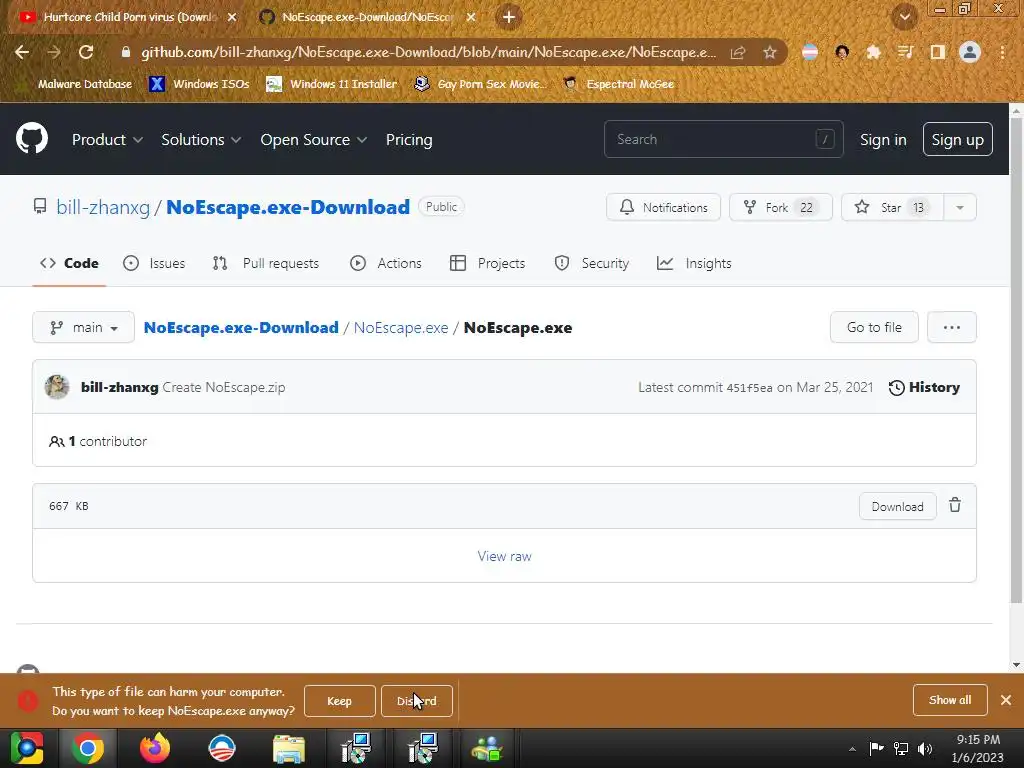
Task: Launch Firefox from the taskbar
Action: click(155, 748)
